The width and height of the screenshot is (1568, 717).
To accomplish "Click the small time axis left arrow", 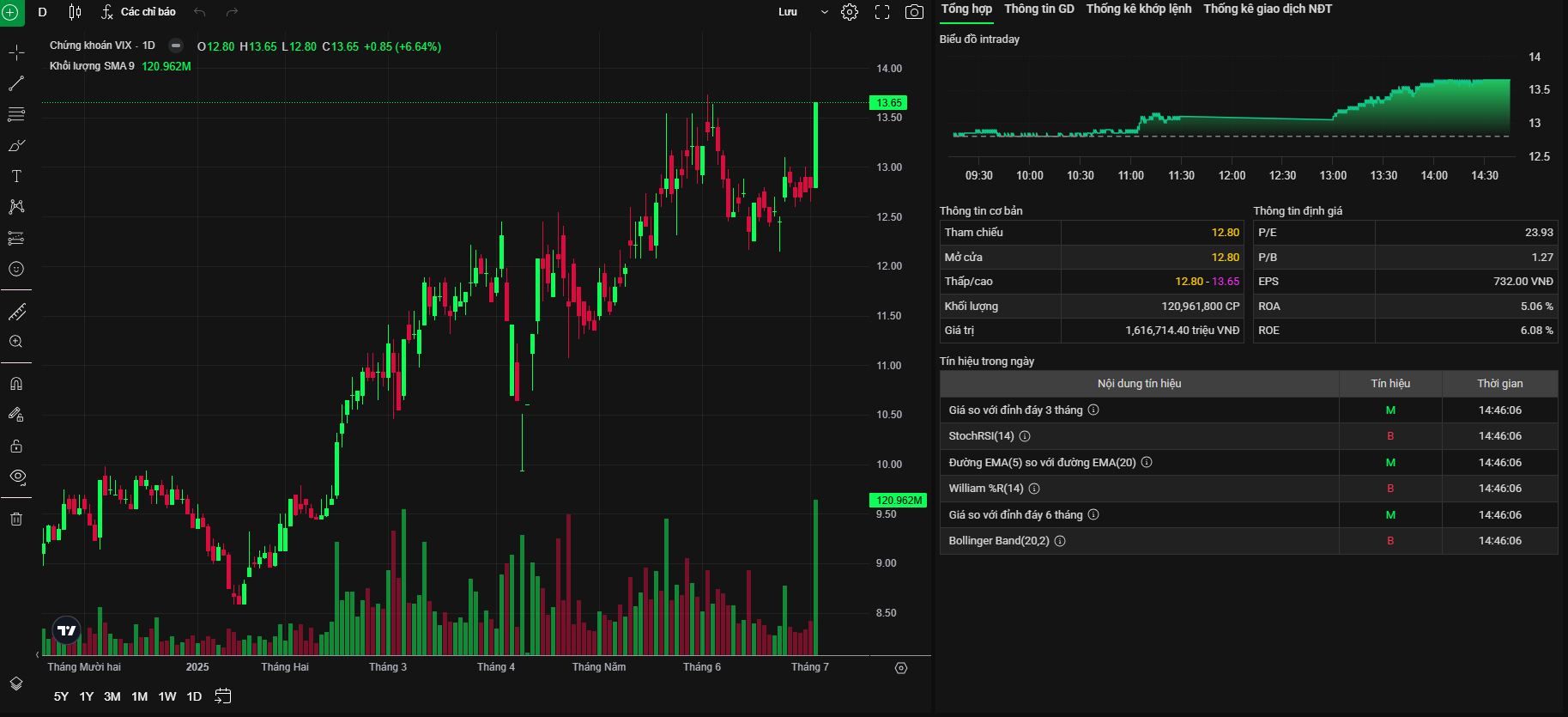I will click(x=38, y=655).
